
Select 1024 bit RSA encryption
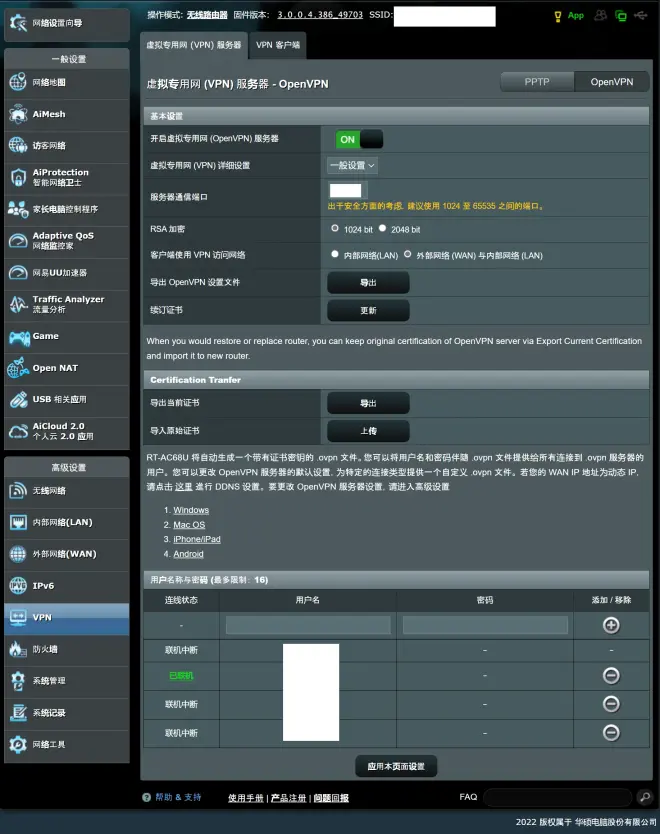[335, 228]
